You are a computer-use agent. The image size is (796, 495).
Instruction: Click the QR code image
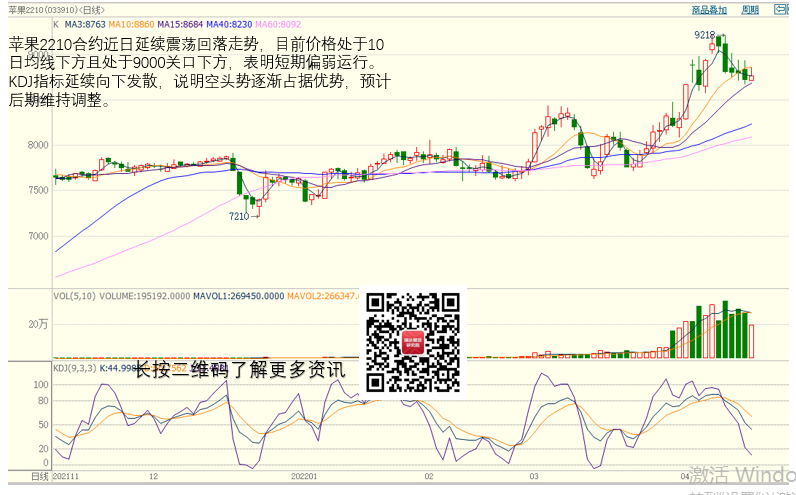414,341
